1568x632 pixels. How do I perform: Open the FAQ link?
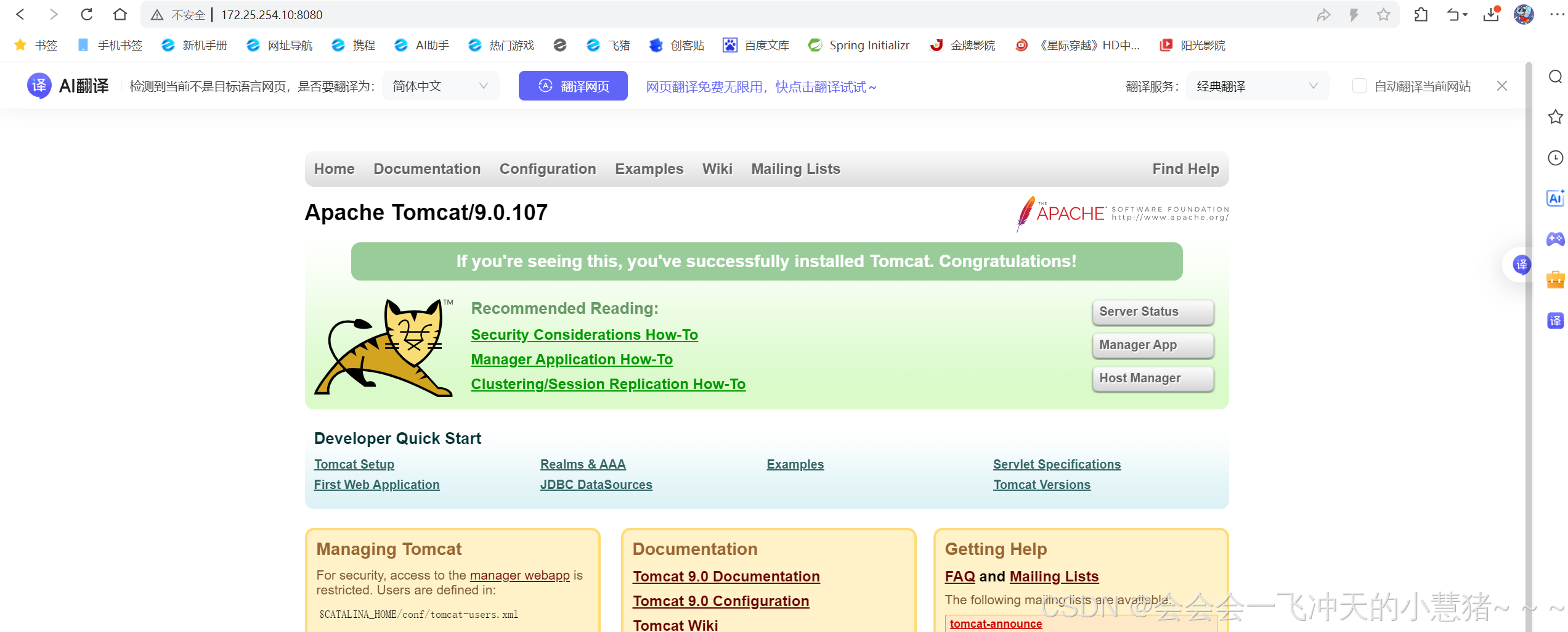(960, 577)
